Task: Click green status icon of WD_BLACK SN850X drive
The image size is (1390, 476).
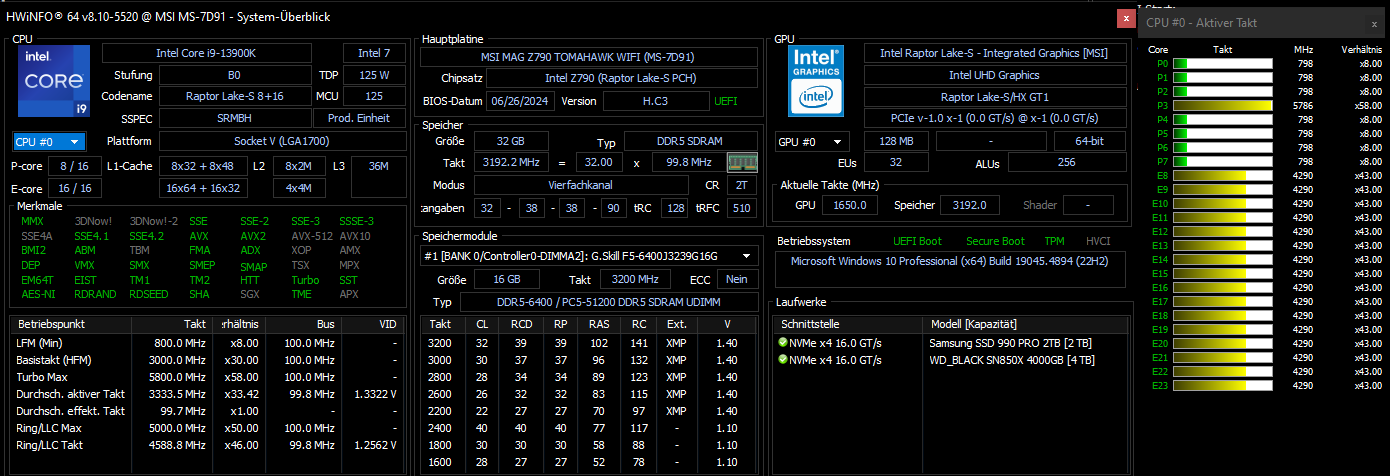Action: (783, 360)
